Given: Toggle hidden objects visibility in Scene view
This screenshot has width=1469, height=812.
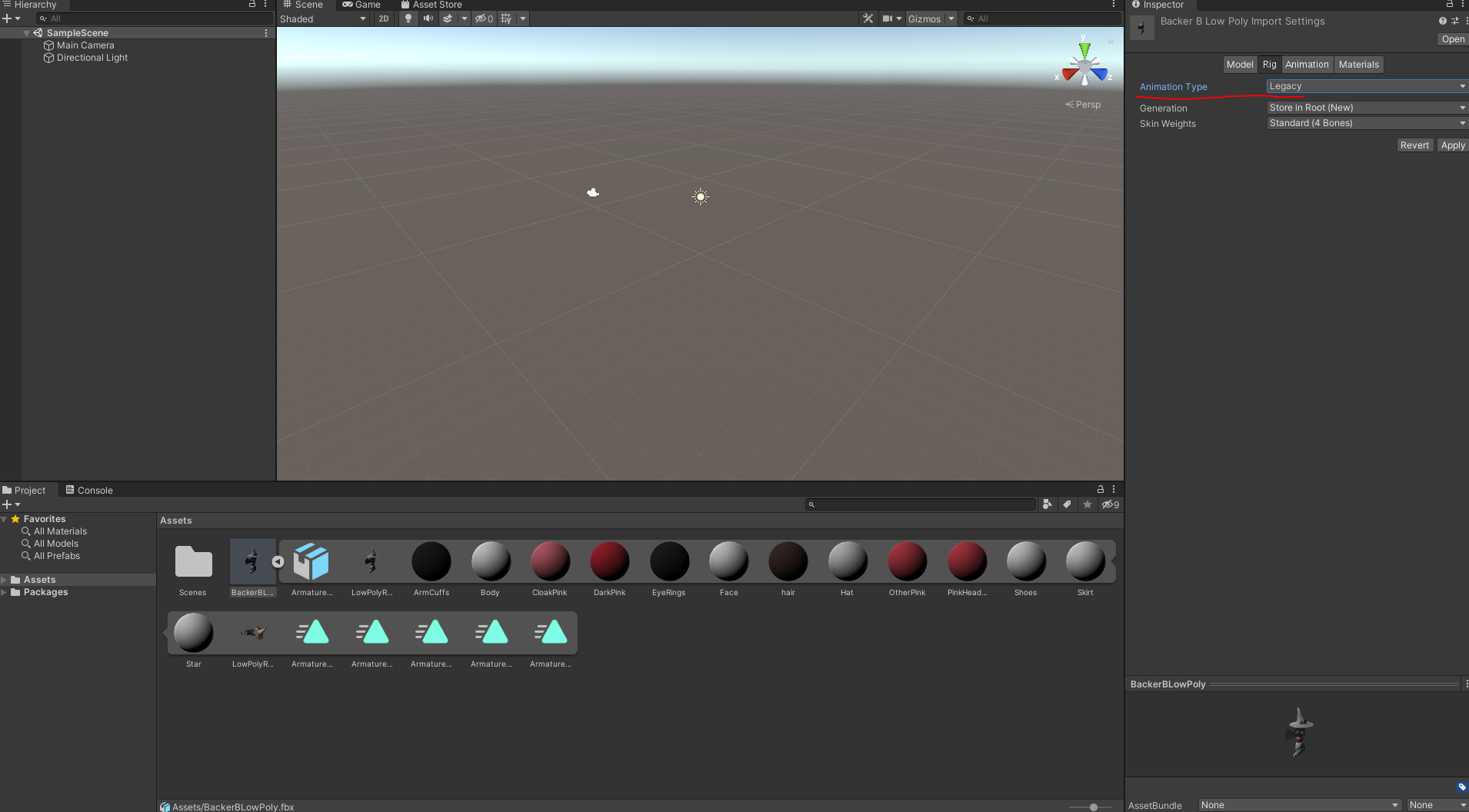Looking at the screenshot, I should coord(484,18).
